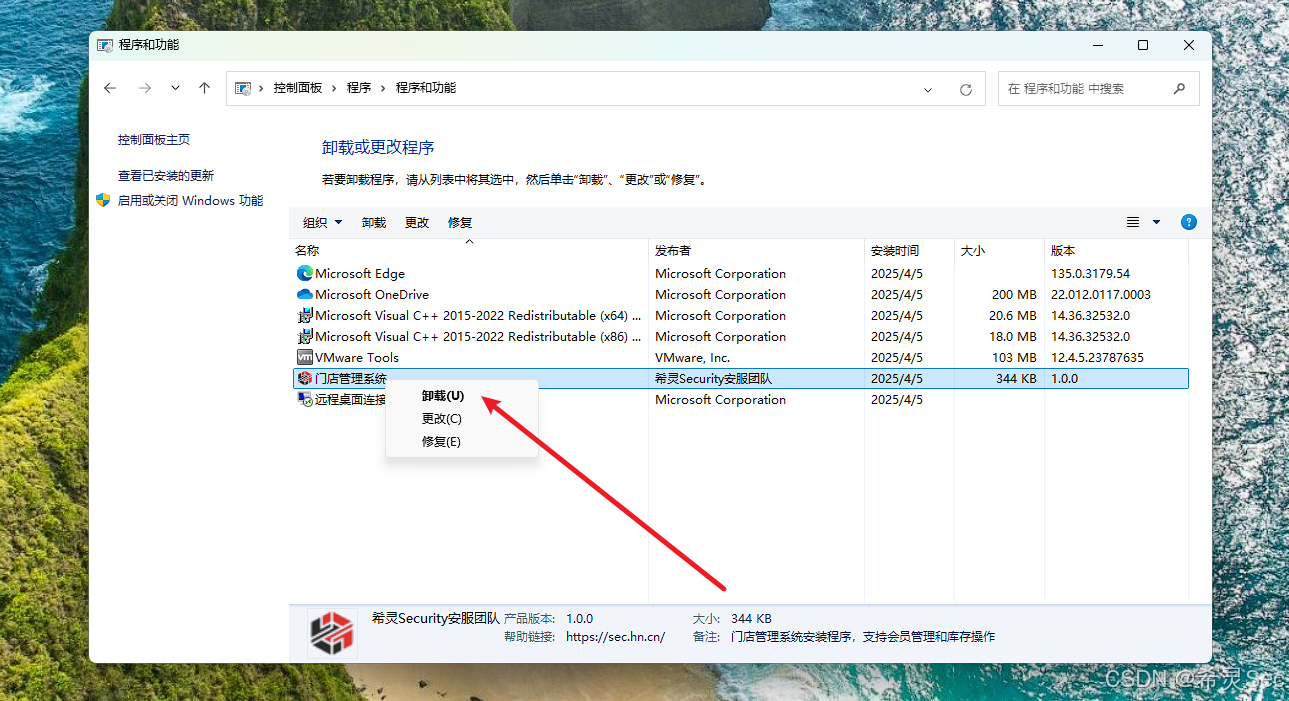Click the 远程桌面连接 program icon
This screenshot has width=1289, height=701.
305,399
